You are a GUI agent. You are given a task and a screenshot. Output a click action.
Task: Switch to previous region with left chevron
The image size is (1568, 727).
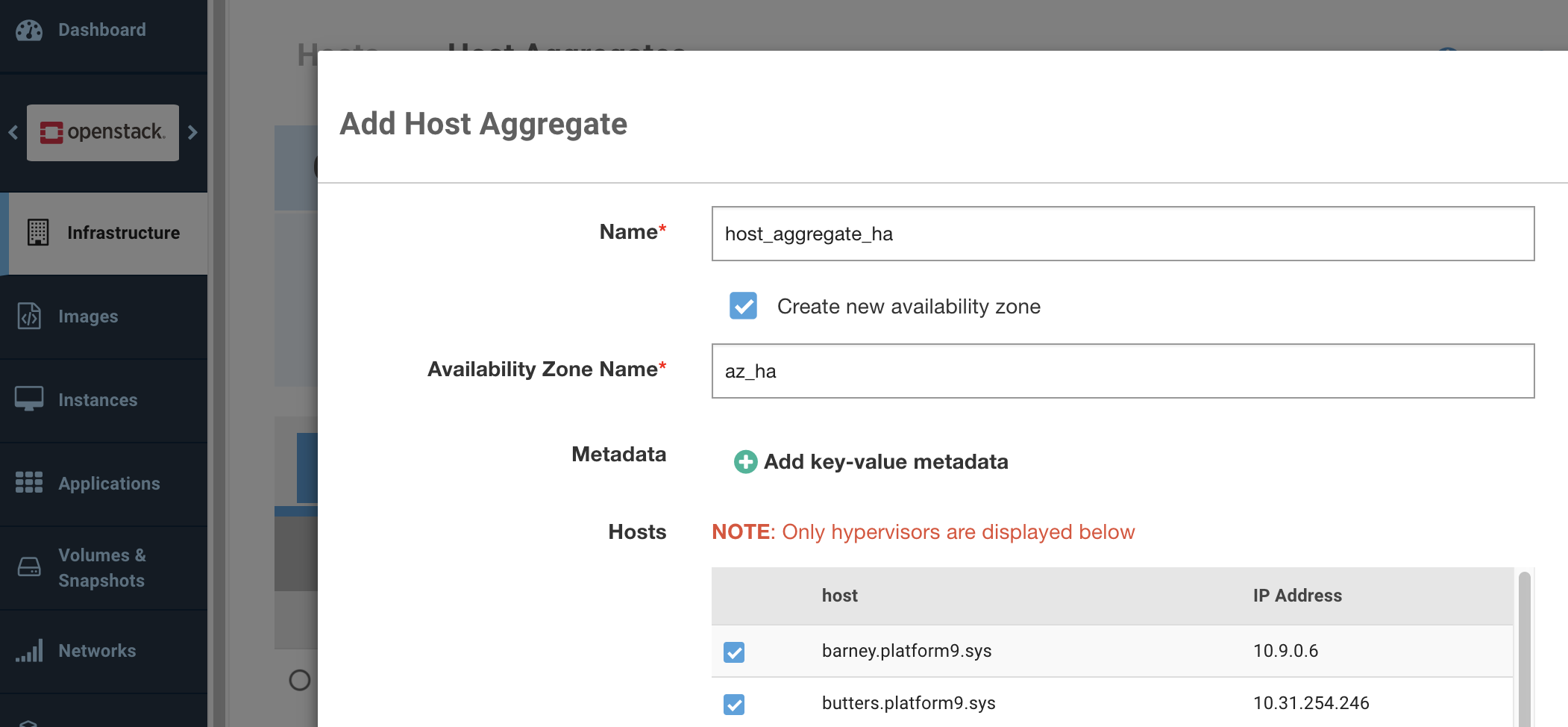[x=13, y=133]
